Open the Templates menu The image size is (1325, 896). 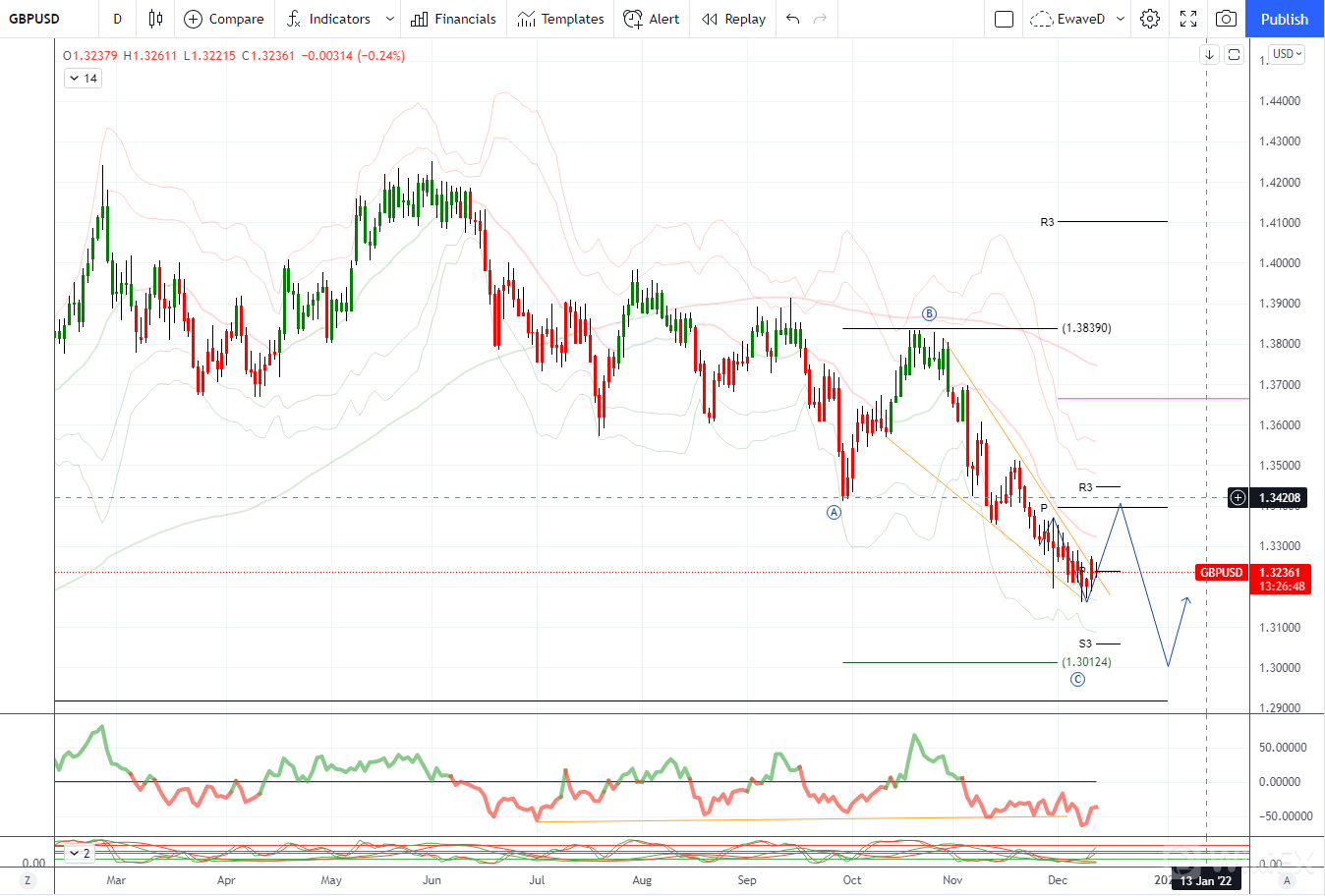point(560,19)
